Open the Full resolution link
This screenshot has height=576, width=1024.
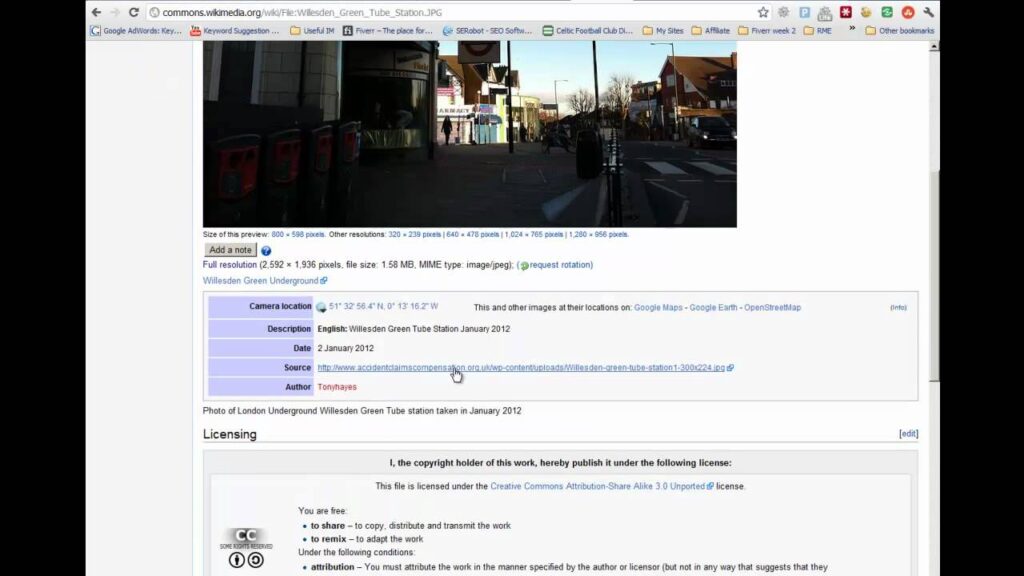(x=229, y=265)
